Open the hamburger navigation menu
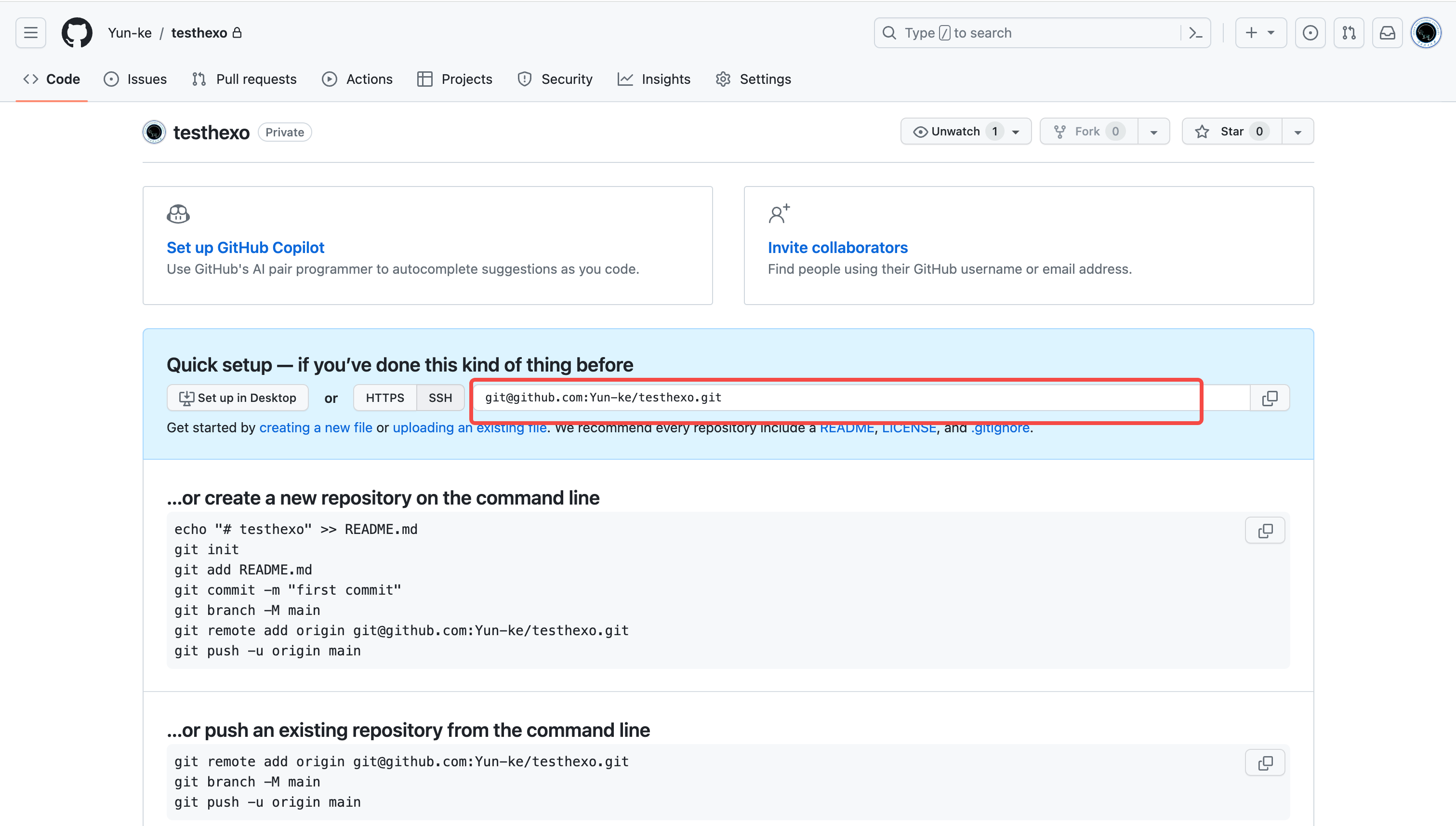 tap(31, 33)
